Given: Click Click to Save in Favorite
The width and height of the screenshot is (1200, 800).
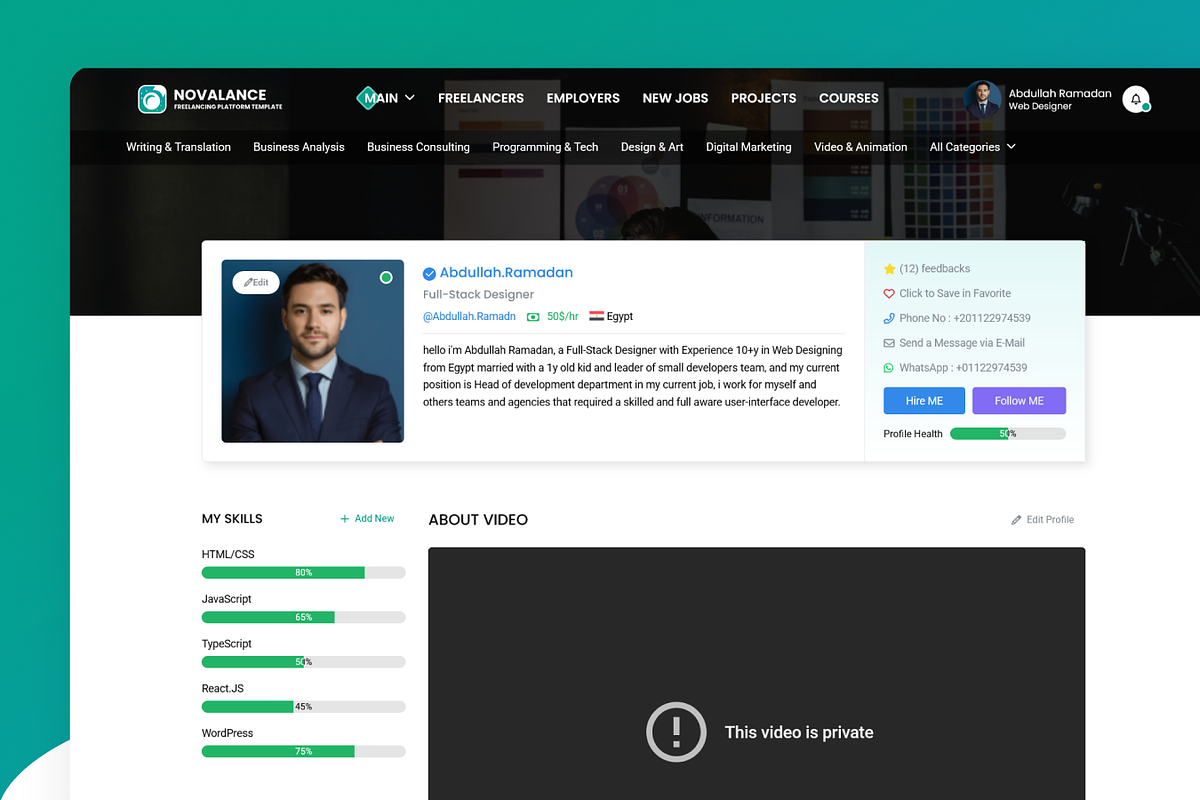Looking at the screenshot, I should point(955,294).
